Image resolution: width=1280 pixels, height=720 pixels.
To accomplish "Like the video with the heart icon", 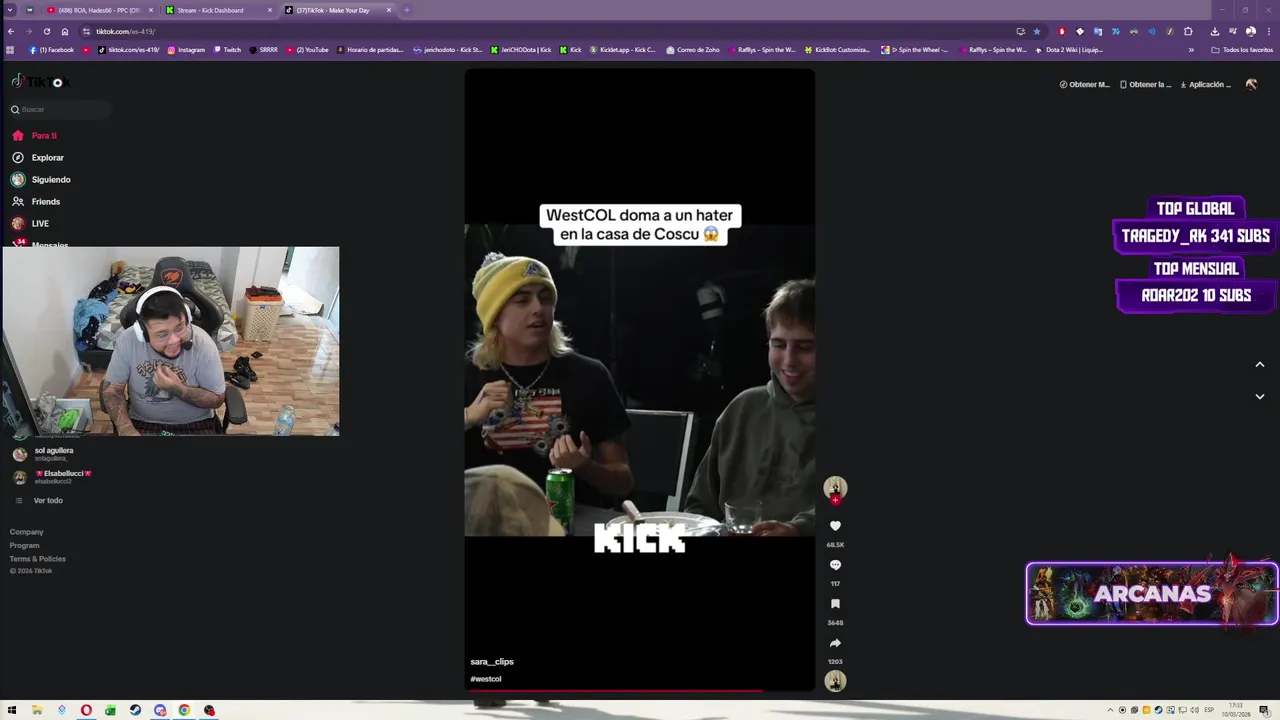I will pyautogui.click(x=835, y=526).
